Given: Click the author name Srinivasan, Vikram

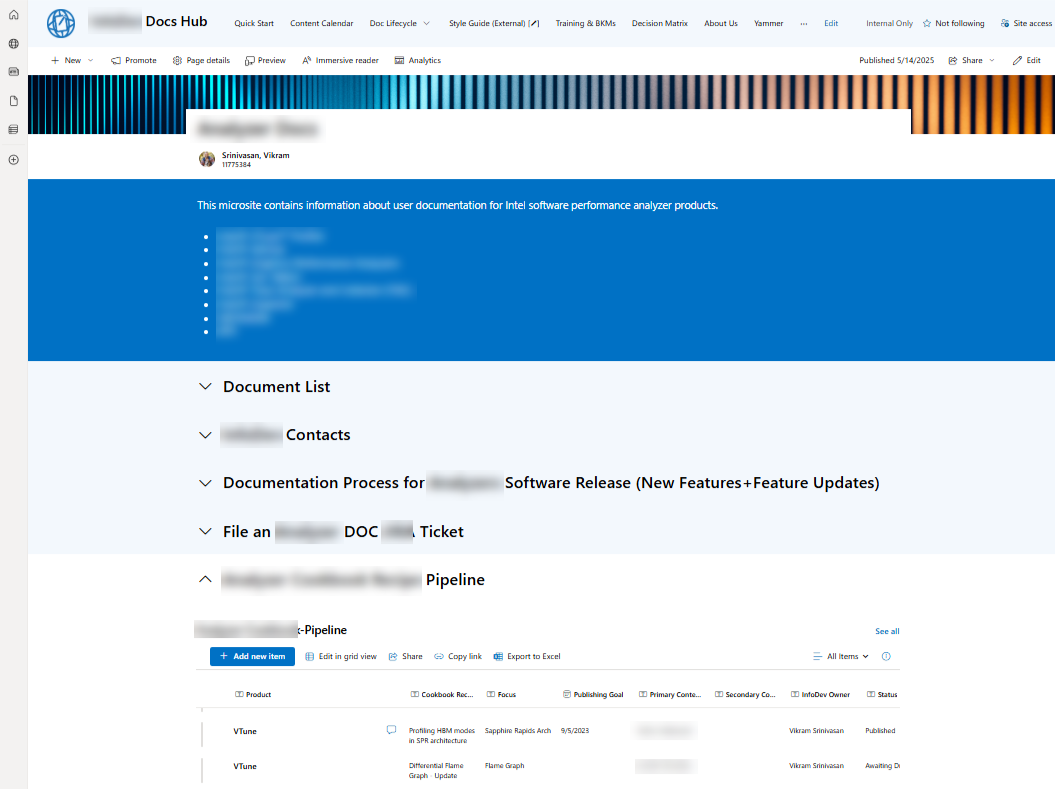Looking at the screenshot, I should pos(256,155).
